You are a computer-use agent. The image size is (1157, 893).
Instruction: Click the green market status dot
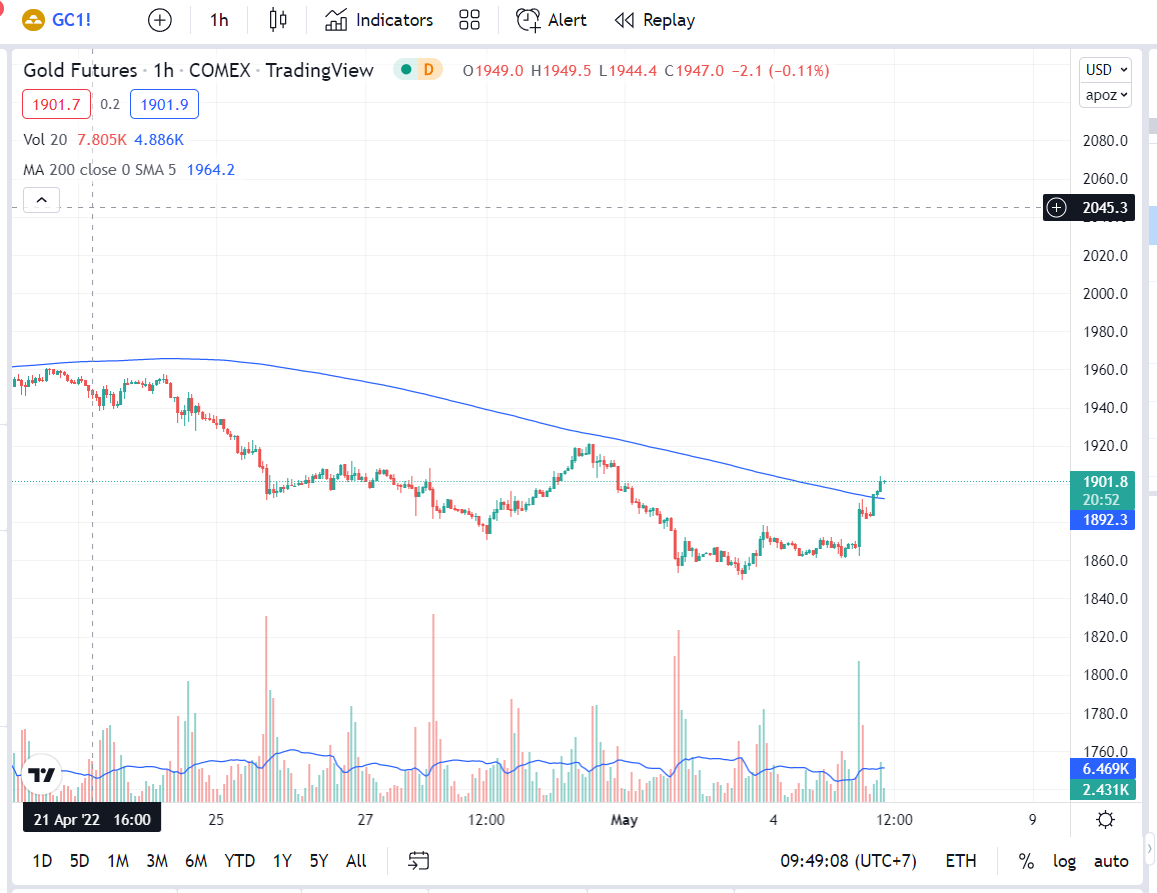pos(405,70)
